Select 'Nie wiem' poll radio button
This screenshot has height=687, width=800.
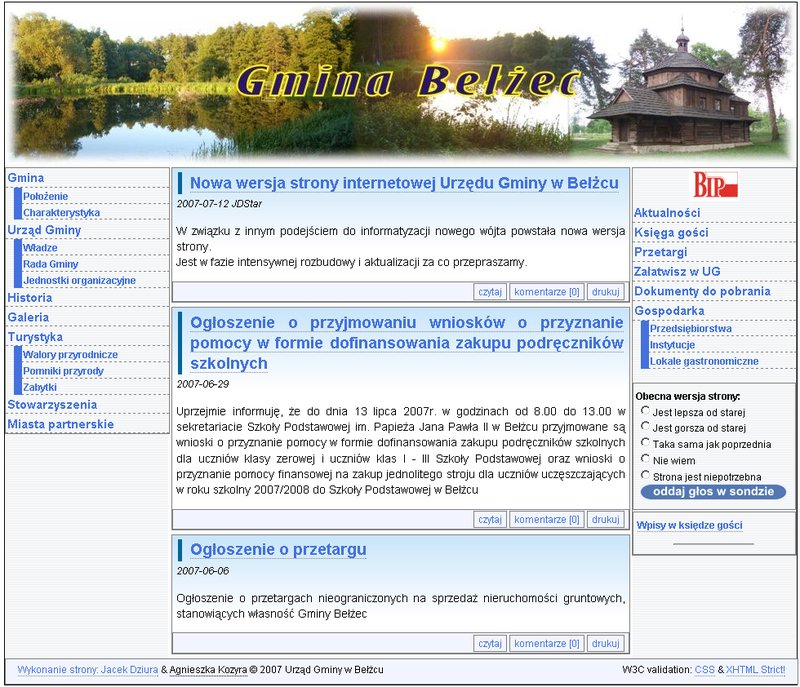click(x=645, y=459)
